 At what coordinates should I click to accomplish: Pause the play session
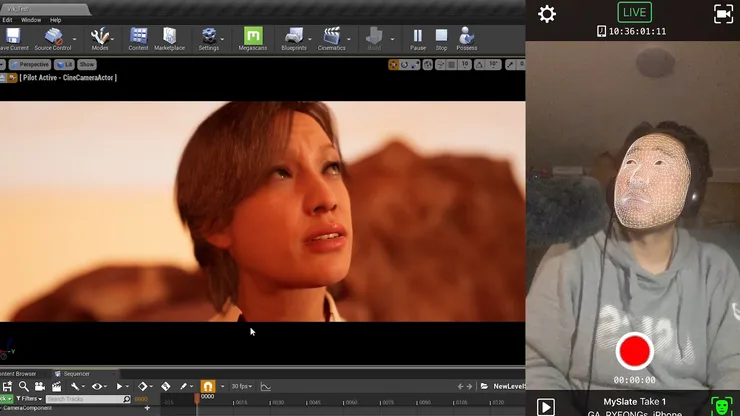[418, 39]
